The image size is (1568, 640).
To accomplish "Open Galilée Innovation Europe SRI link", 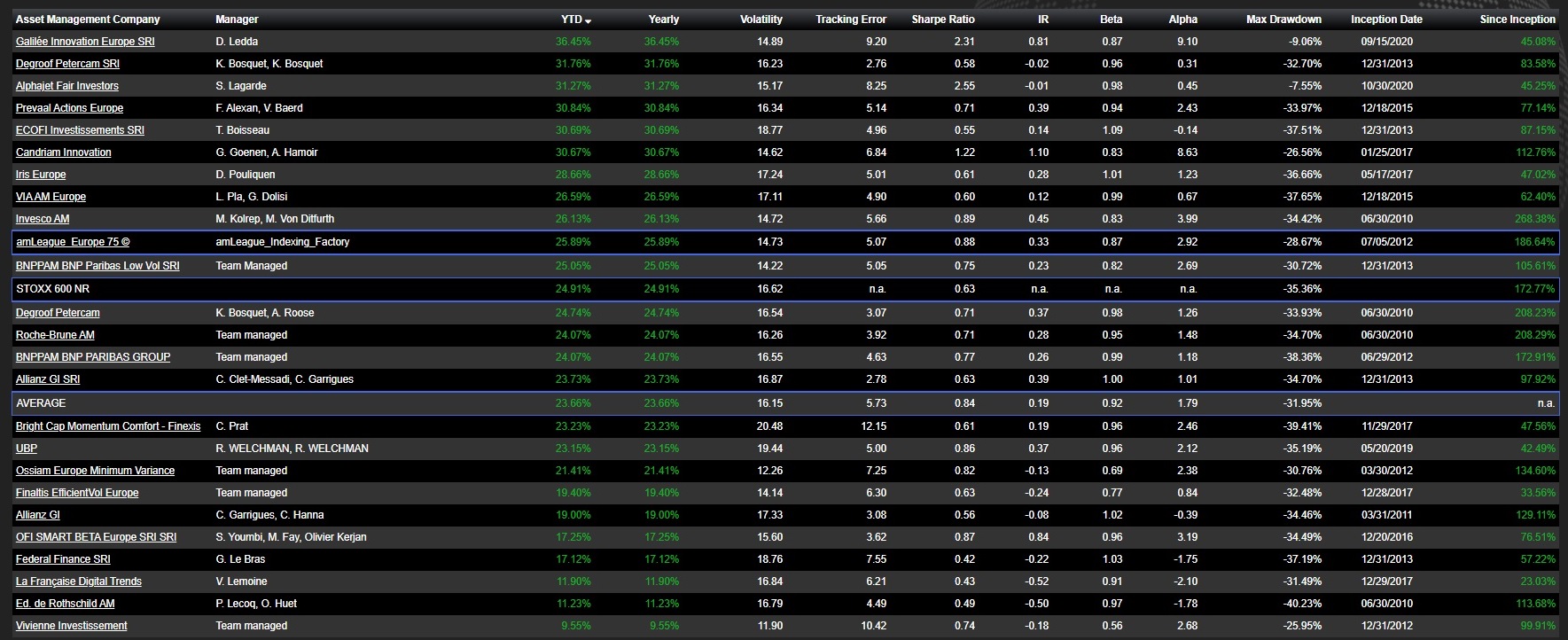I will pyautogui.click(x=85, y=42).
